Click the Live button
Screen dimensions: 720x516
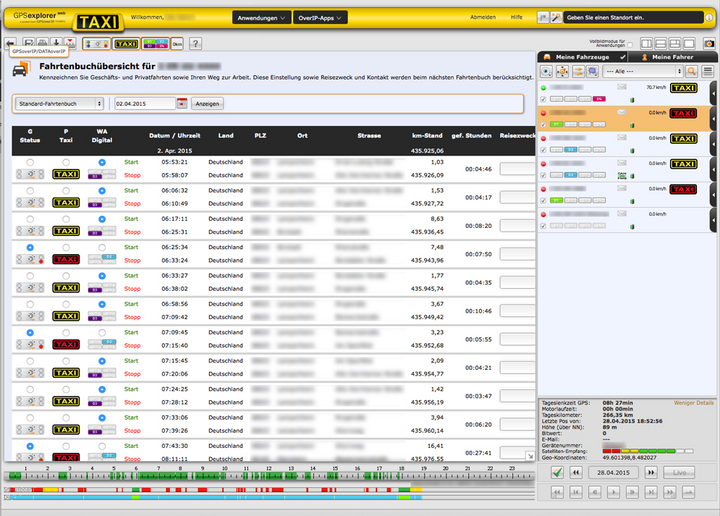coord(679,472)
